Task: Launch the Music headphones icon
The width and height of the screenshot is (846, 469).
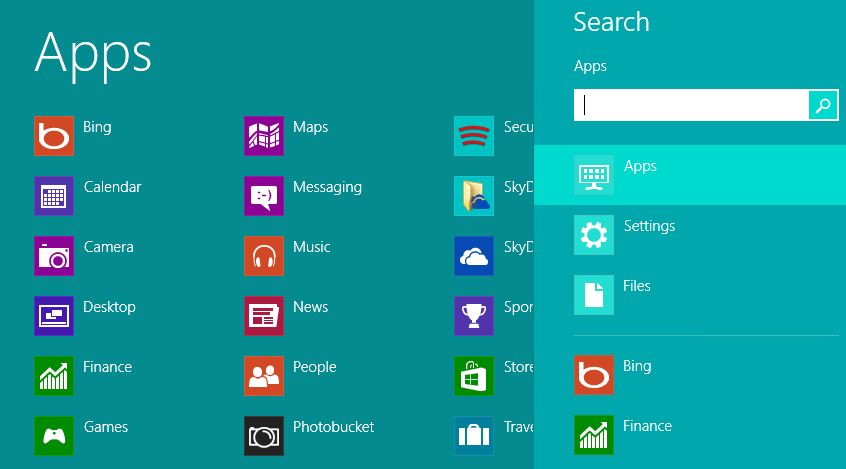Action: point(264,256)
